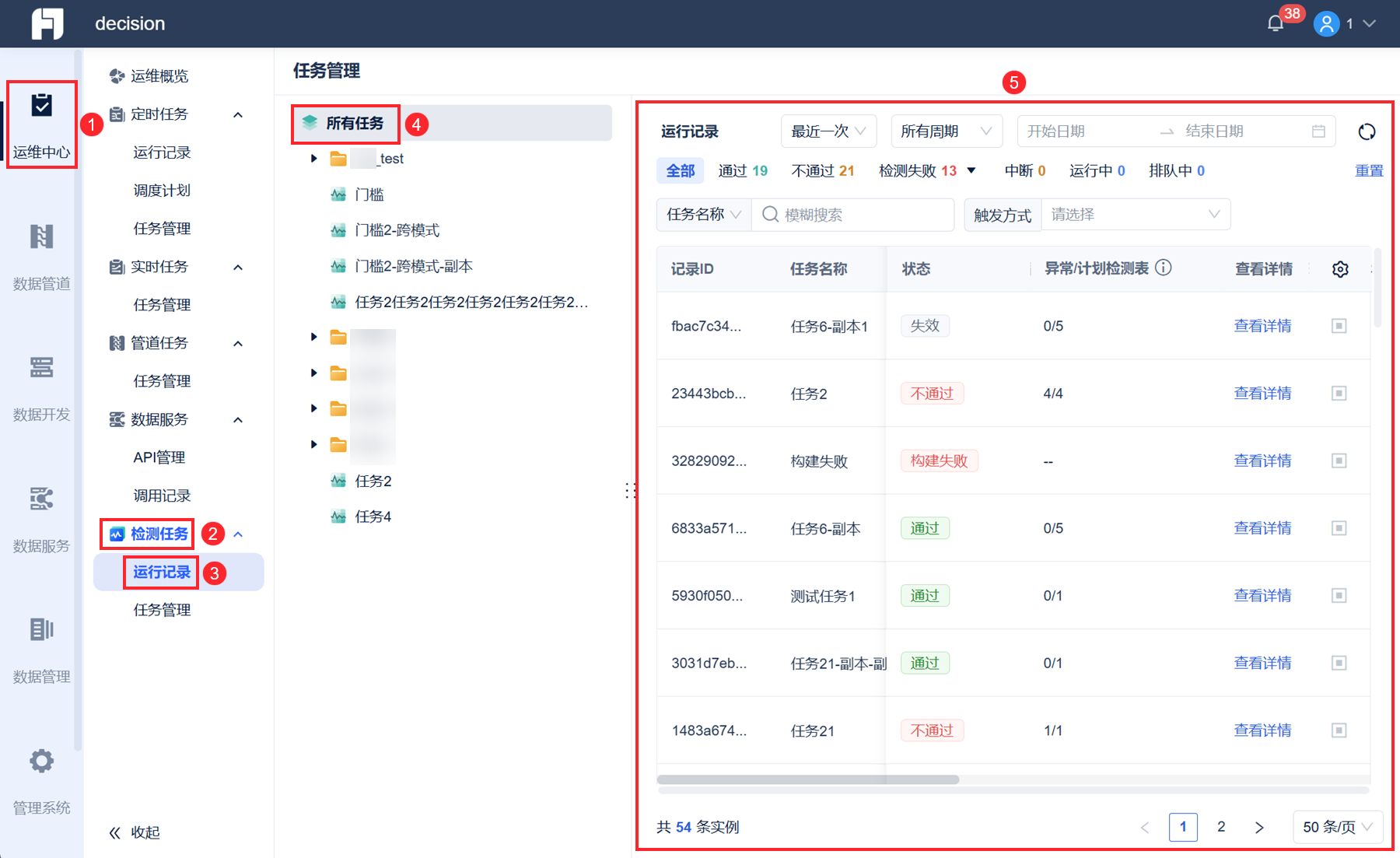1400x858 pixels.
Task: Select 任务4 in the task tree
Action: [373, 517]
